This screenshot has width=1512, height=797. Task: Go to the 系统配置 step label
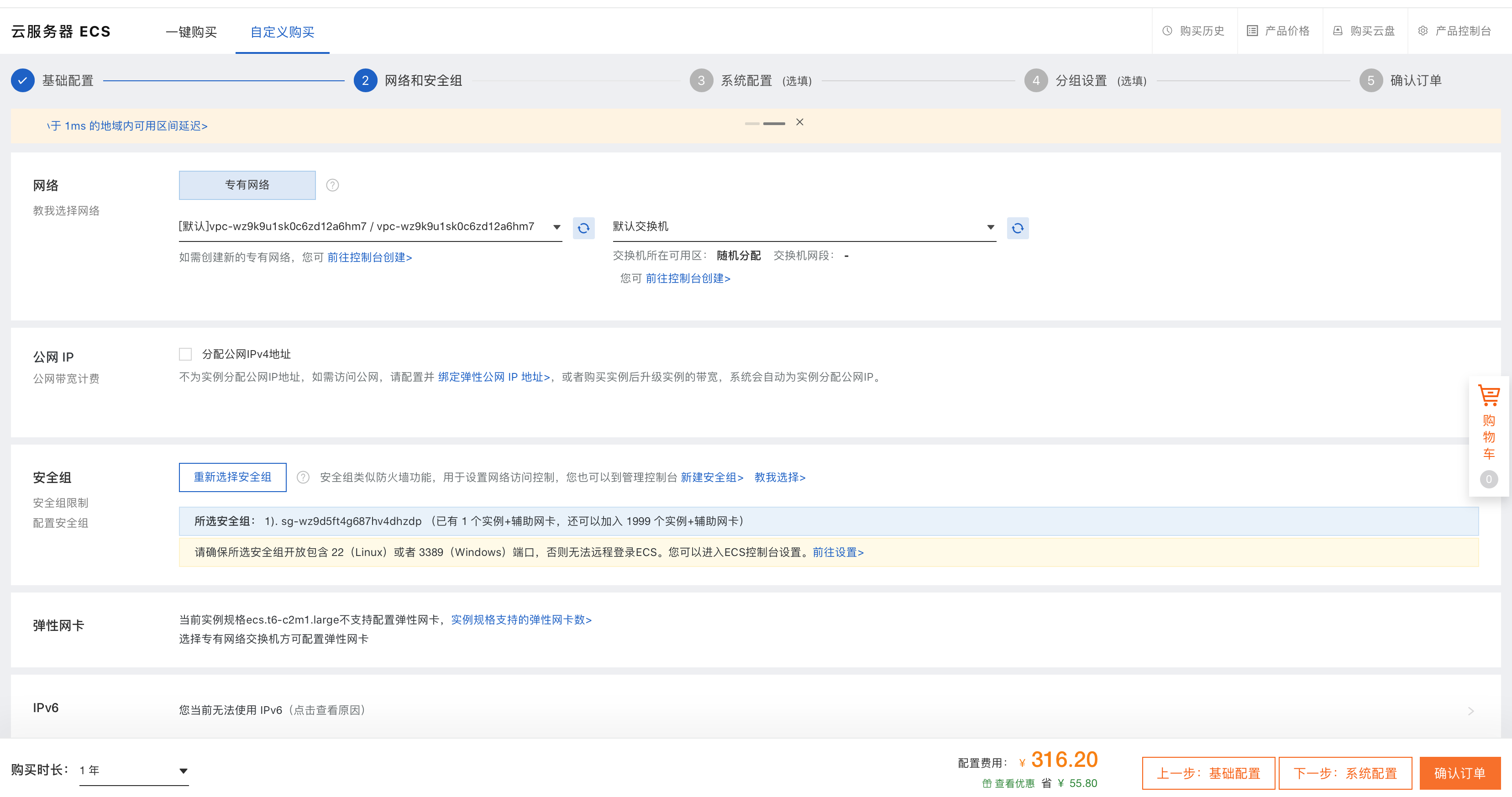pos(746,80)
